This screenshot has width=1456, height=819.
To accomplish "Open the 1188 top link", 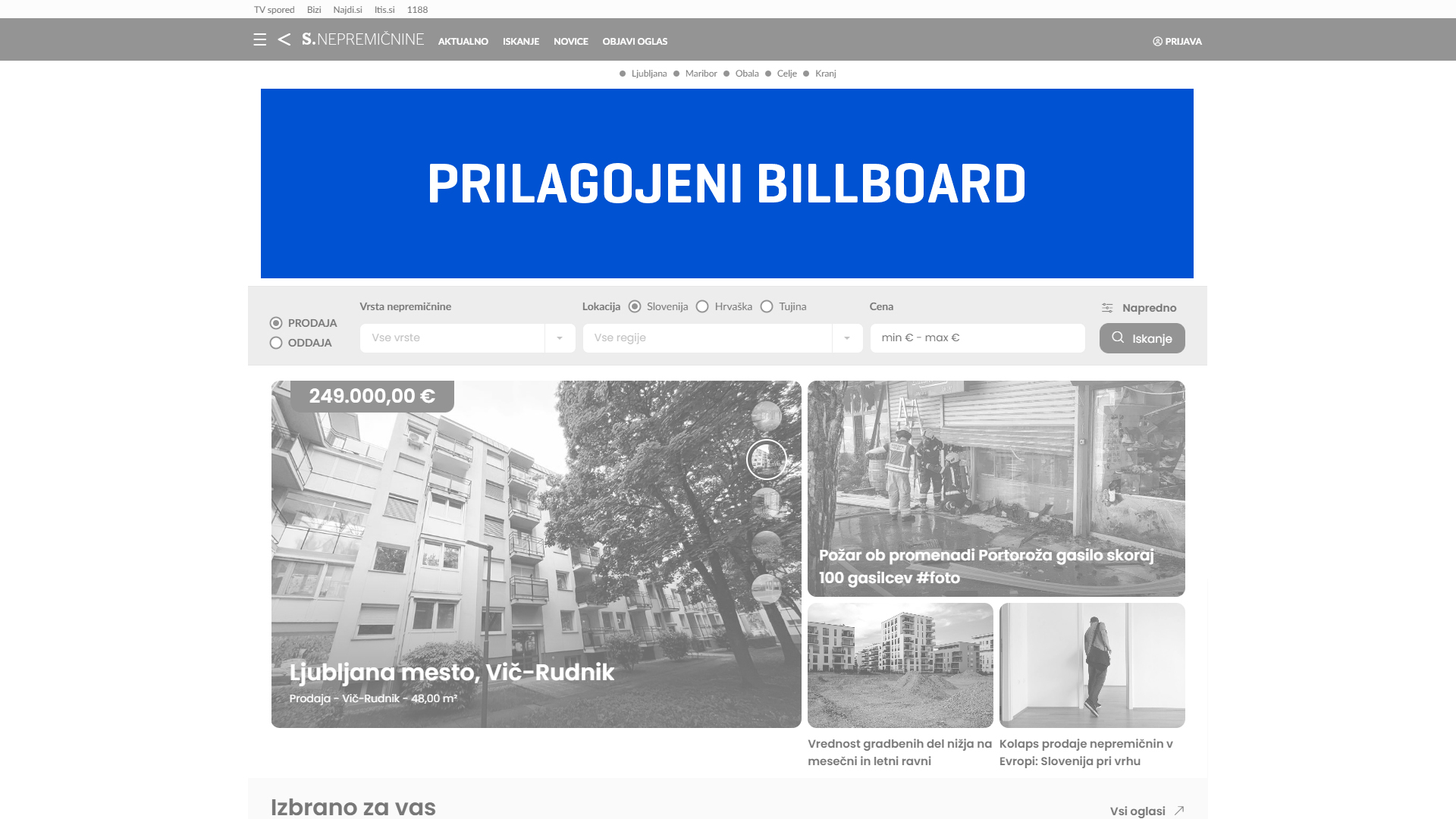I will coord(417,10).
